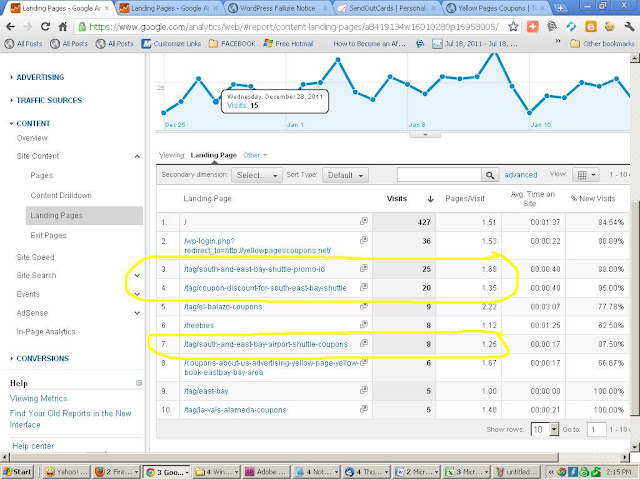Image resolution: width=640 pixels, height=480 pixels.
Task: Expand the Events section chevron
Action: click(137, 294)
